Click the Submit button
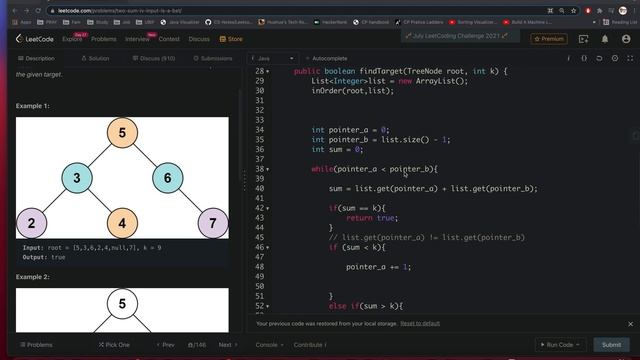The image size is (640, 360). point(611,345)
